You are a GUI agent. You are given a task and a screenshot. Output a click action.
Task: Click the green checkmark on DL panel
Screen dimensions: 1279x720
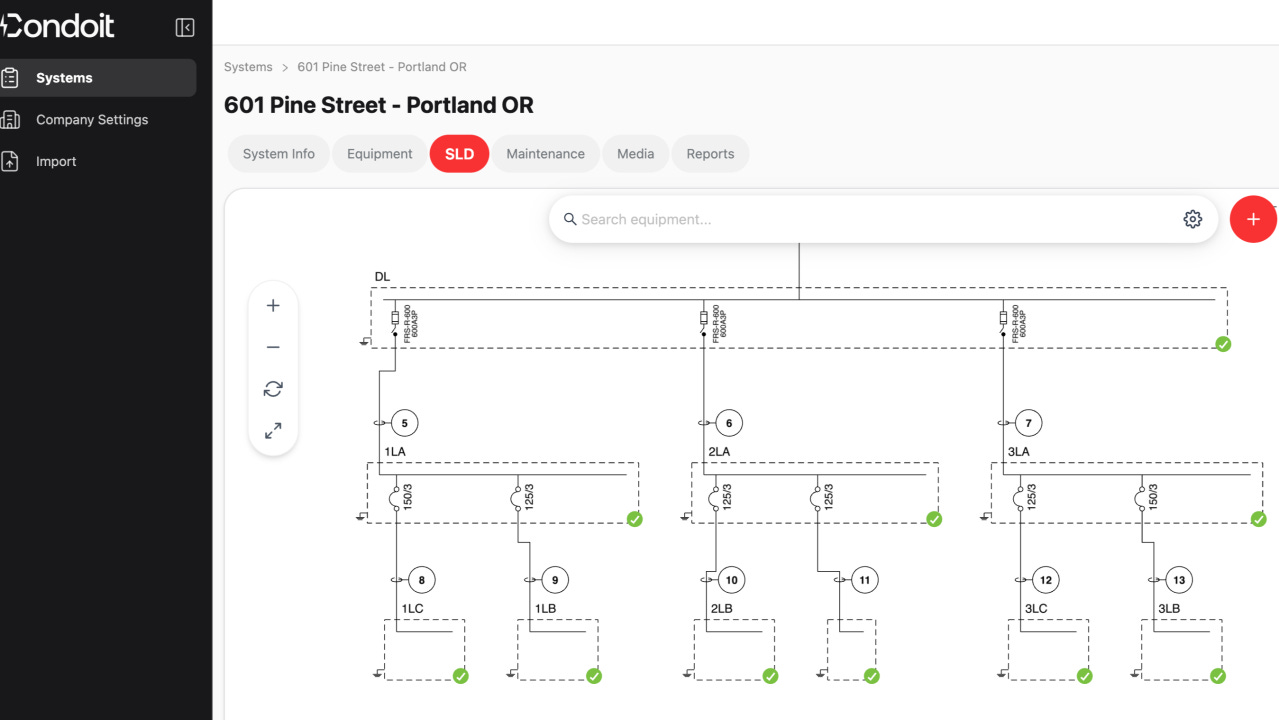[1223, 344]
